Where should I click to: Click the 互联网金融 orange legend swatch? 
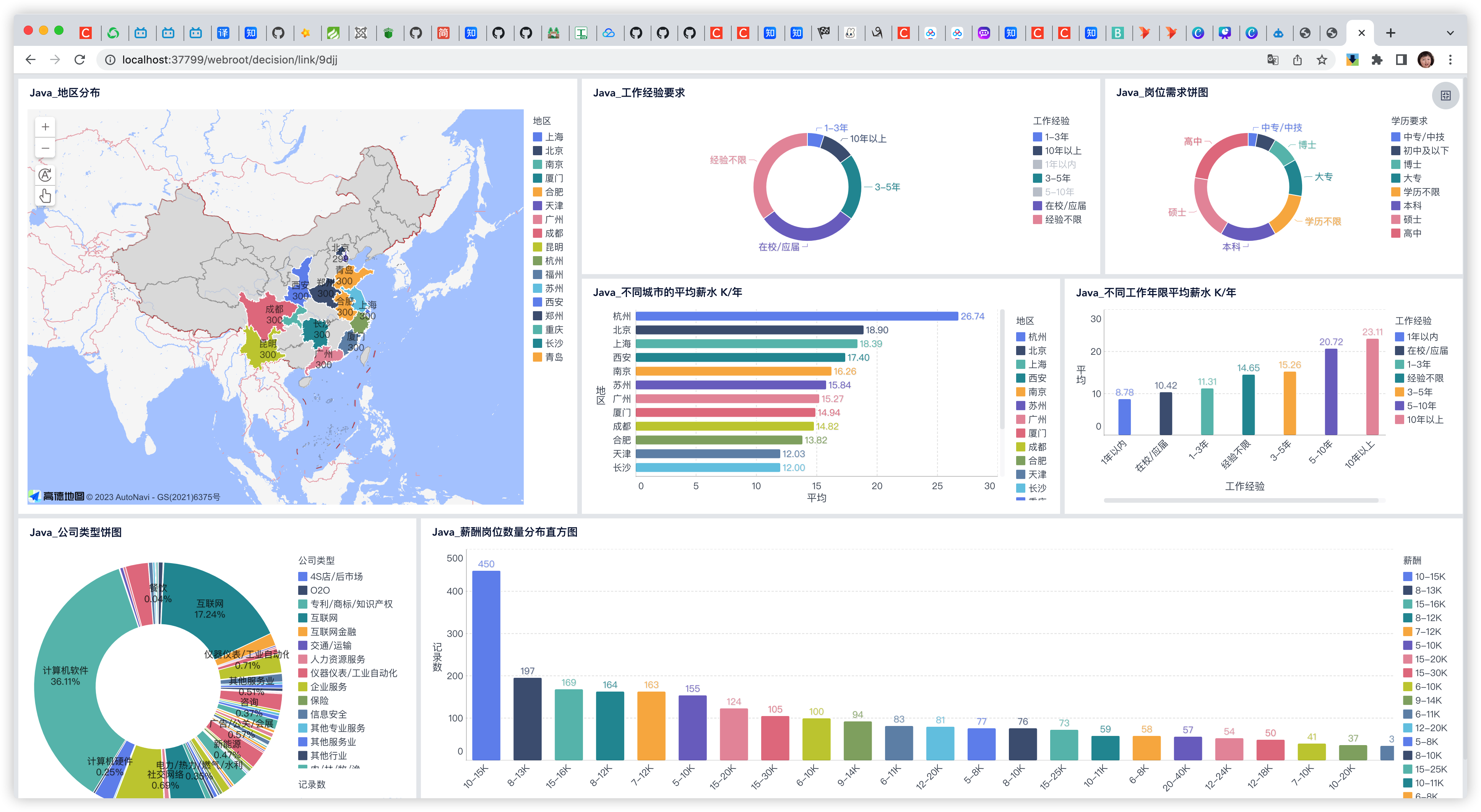(302, 632)
